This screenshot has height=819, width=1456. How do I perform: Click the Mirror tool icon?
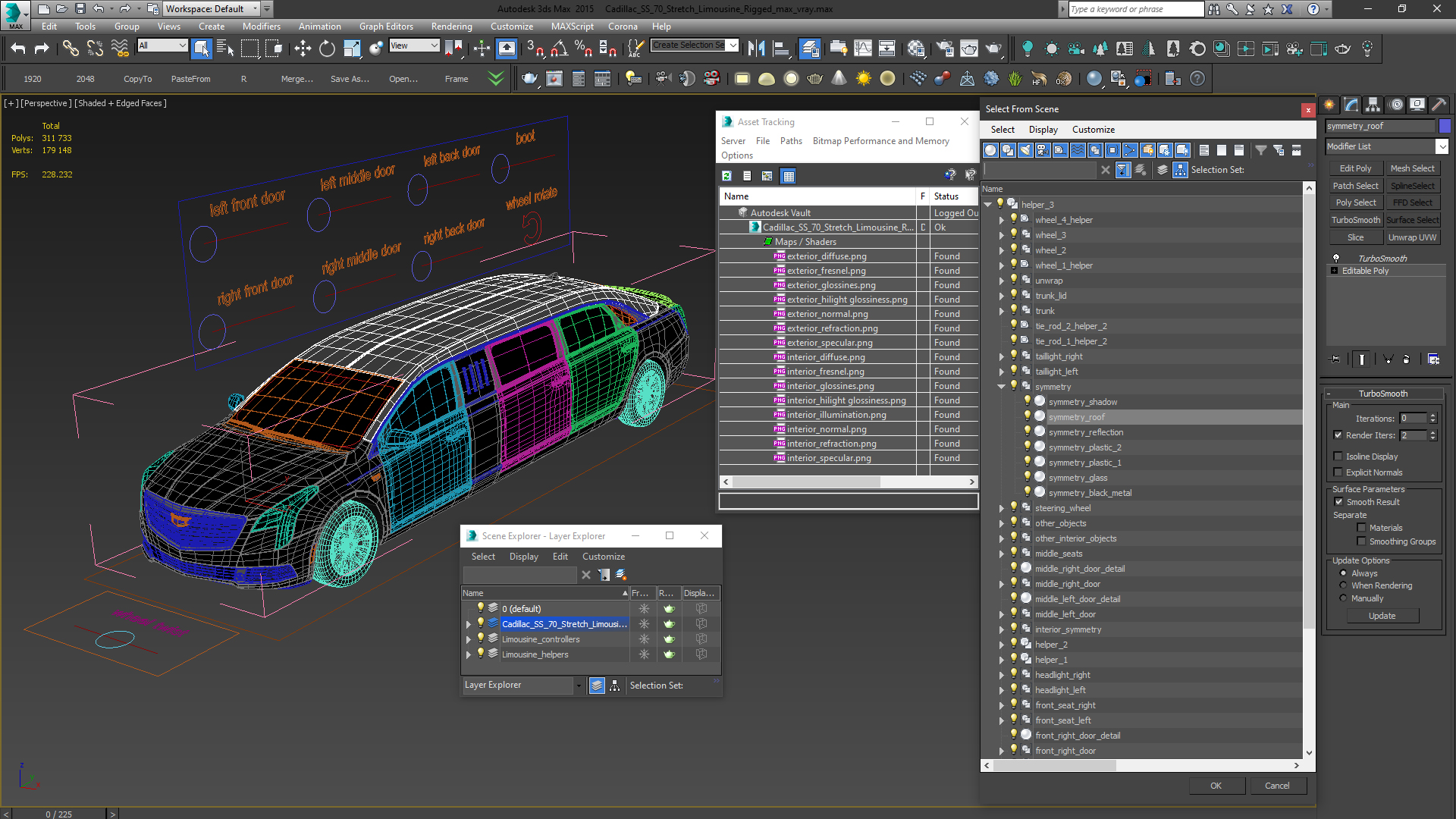pos(756,49)
